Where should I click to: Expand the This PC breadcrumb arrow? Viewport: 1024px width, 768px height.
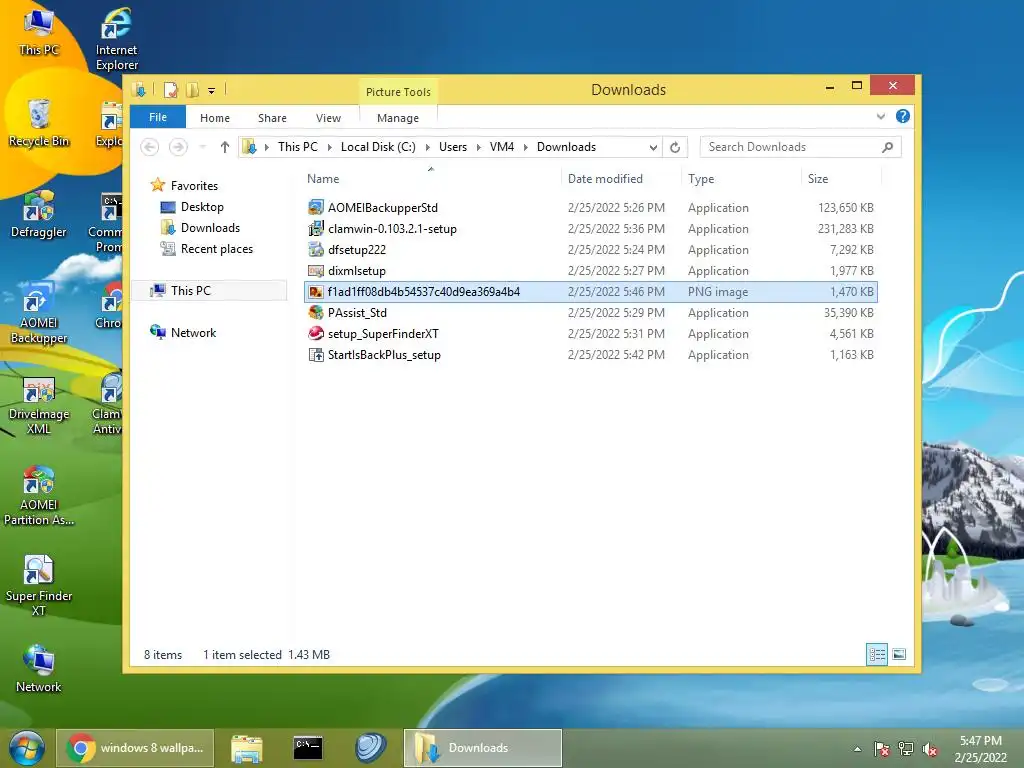click(330, 147)
